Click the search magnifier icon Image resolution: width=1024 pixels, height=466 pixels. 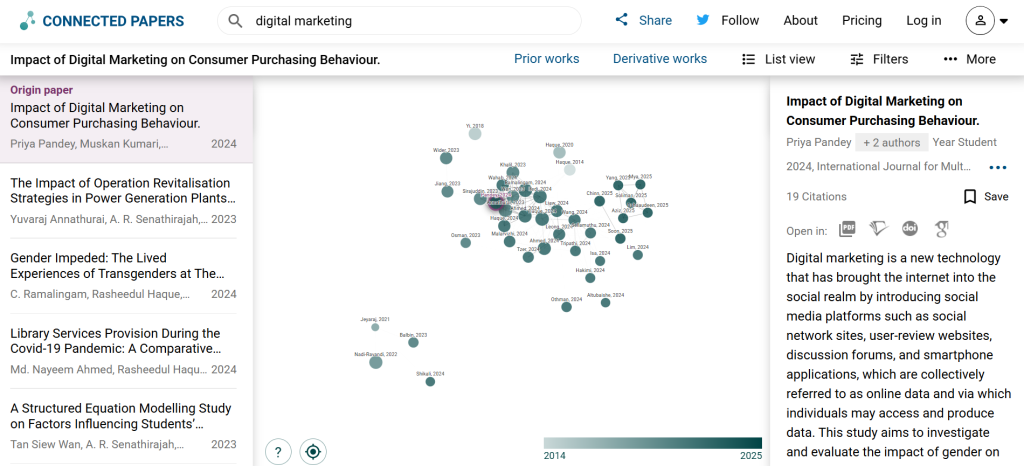[x=235, y=21]
